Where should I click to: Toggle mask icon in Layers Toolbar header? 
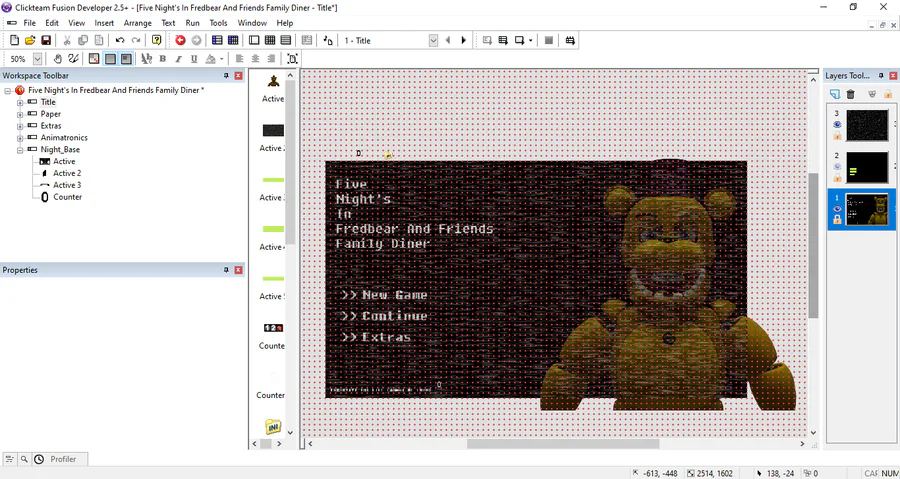(872, 94)
